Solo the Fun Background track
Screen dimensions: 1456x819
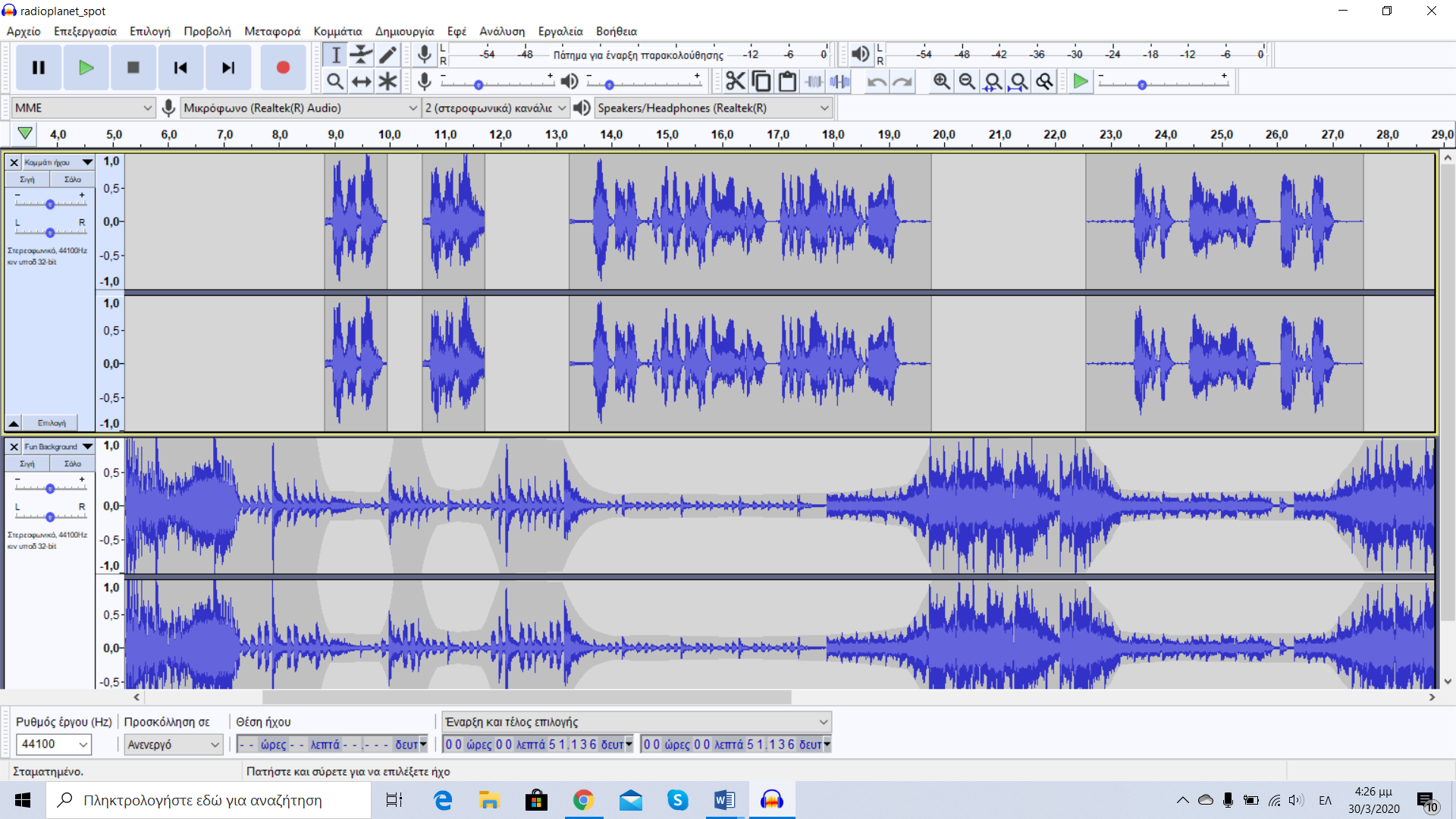(73, 464)
